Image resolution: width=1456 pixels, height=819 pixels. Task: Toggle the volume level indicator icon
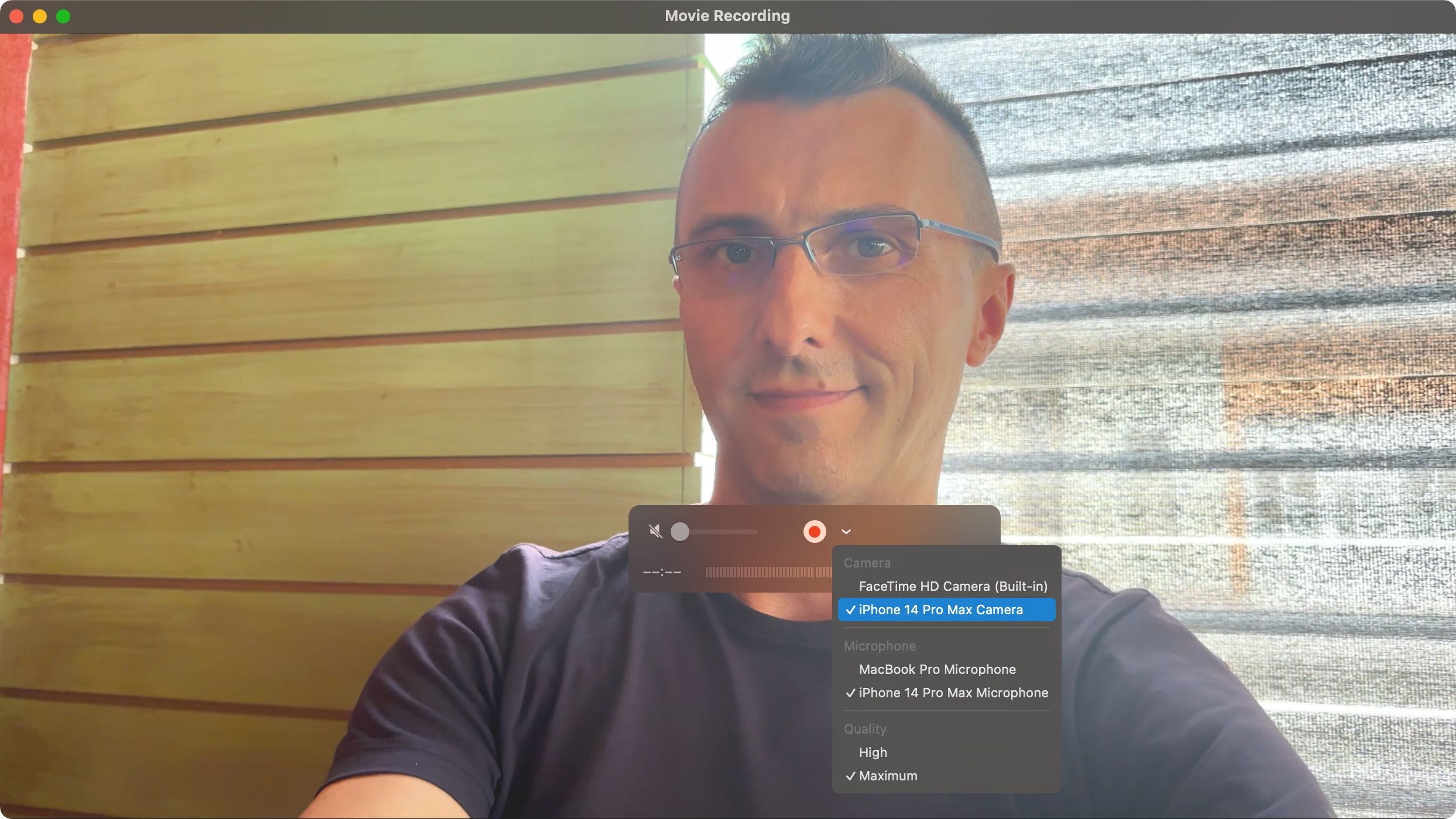[x=656, y=531]
